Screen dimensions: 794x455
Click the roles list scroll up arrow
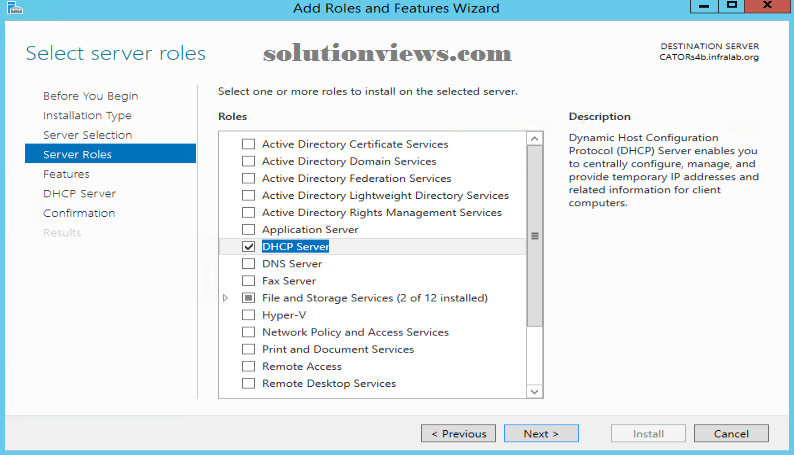coord(535,139)
